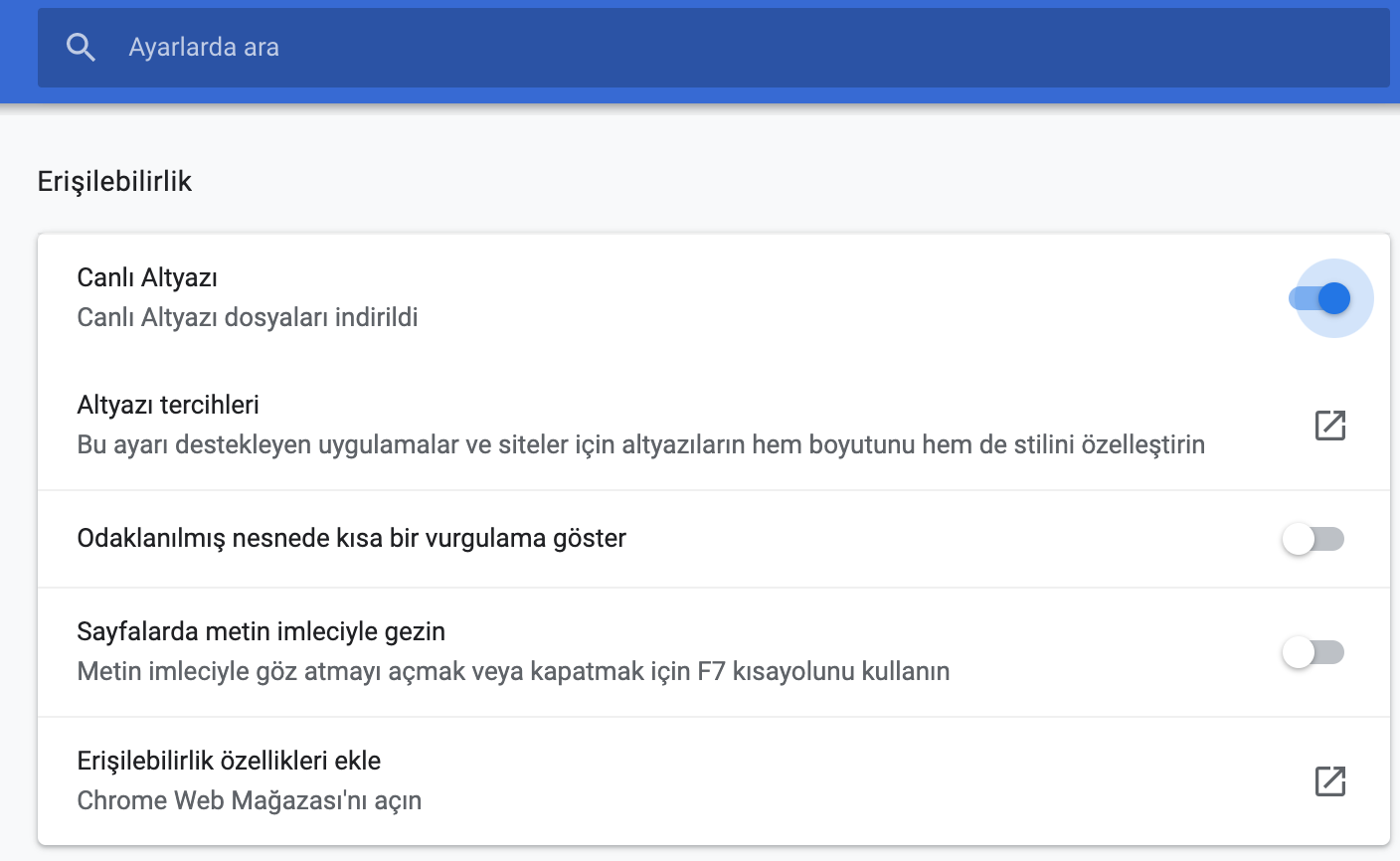
Task: Click the Erişilebilirlik section heading
Action: click(x=114, y=181)
